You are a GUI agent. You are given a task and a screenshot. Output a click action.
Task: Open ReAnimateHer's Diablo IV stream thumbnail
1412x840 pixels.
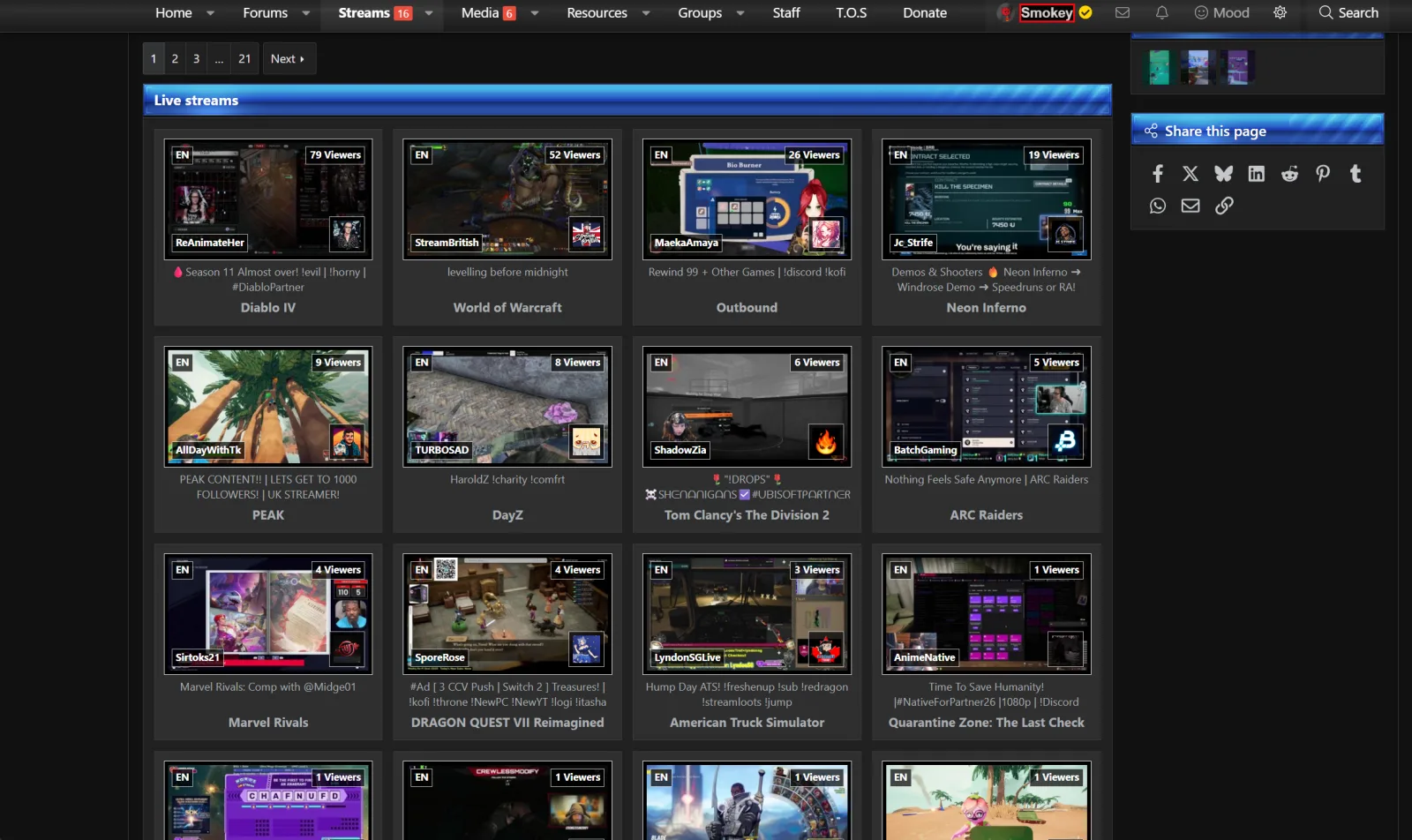[268, 199]
